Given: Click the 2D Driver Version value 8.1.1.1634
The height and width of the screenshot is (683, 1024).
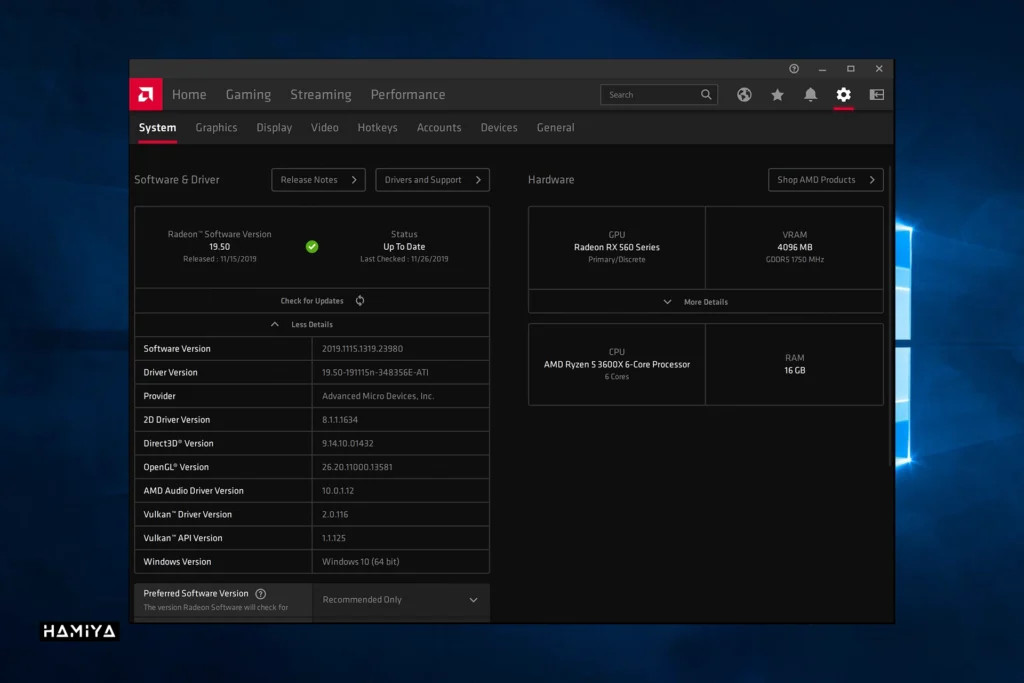Looking at the screenshot, I should 340,420.
